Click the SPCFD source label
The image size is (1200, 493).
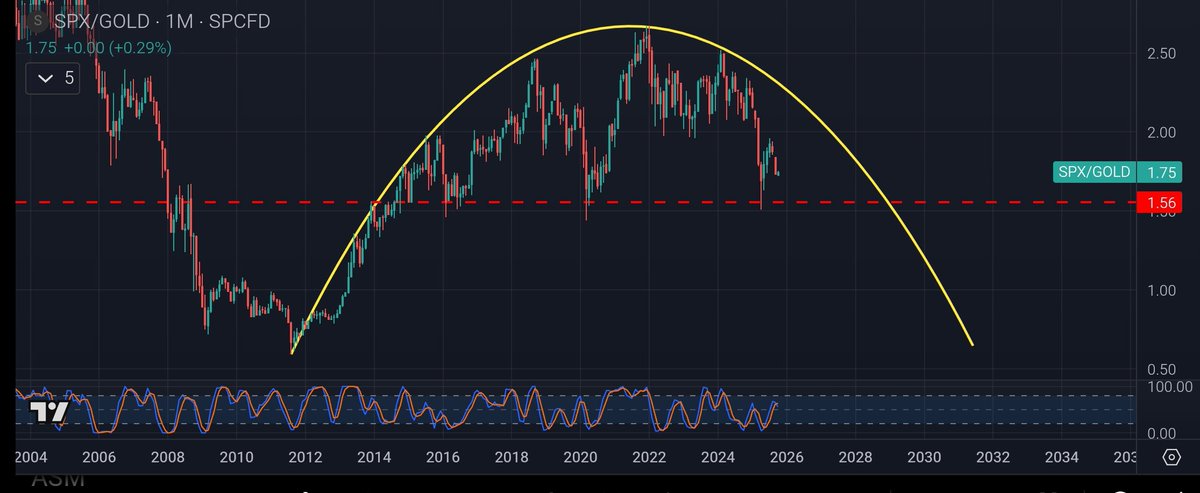pyautogui.click(x=241, y=20)
